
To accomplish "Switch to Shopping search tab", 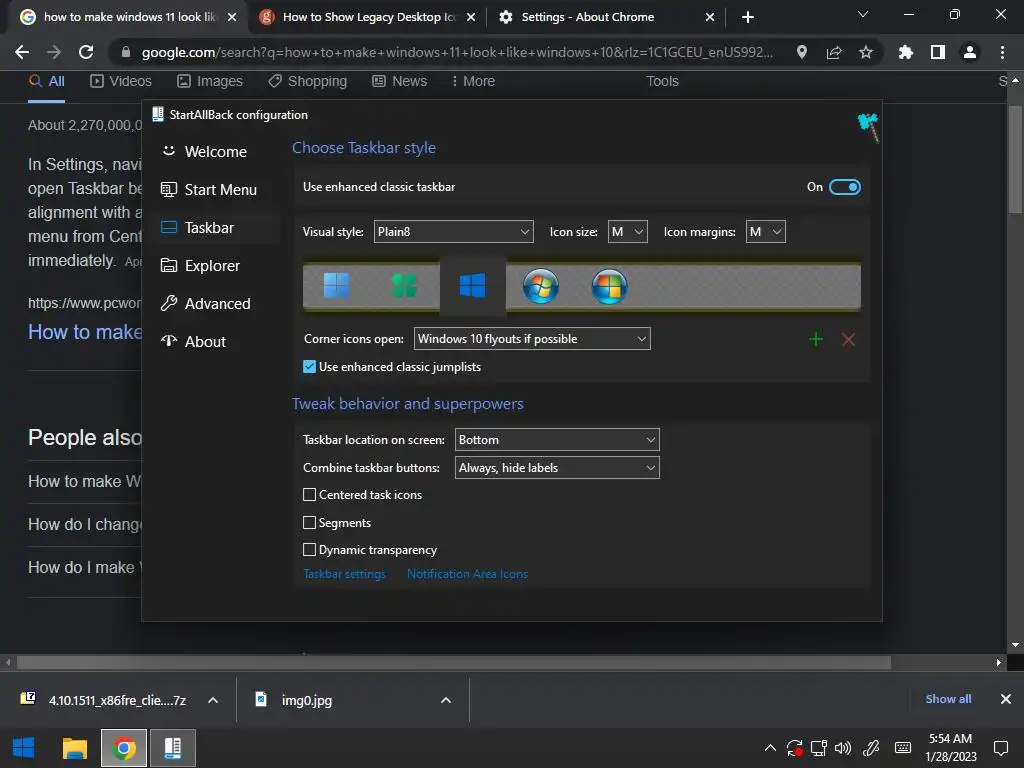I will (308, 81).
